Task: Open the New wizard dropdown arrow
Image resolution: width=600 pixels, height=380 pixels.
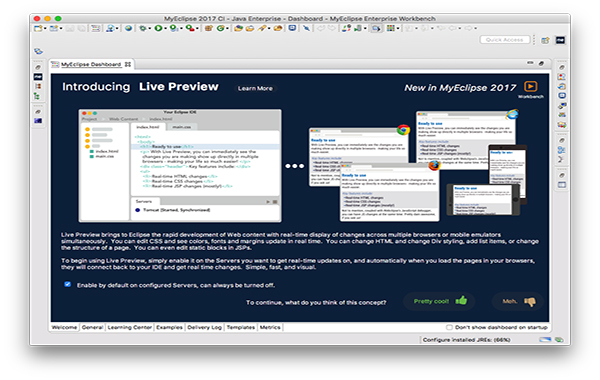Action: pyautogui.click(x=45, y=29)
